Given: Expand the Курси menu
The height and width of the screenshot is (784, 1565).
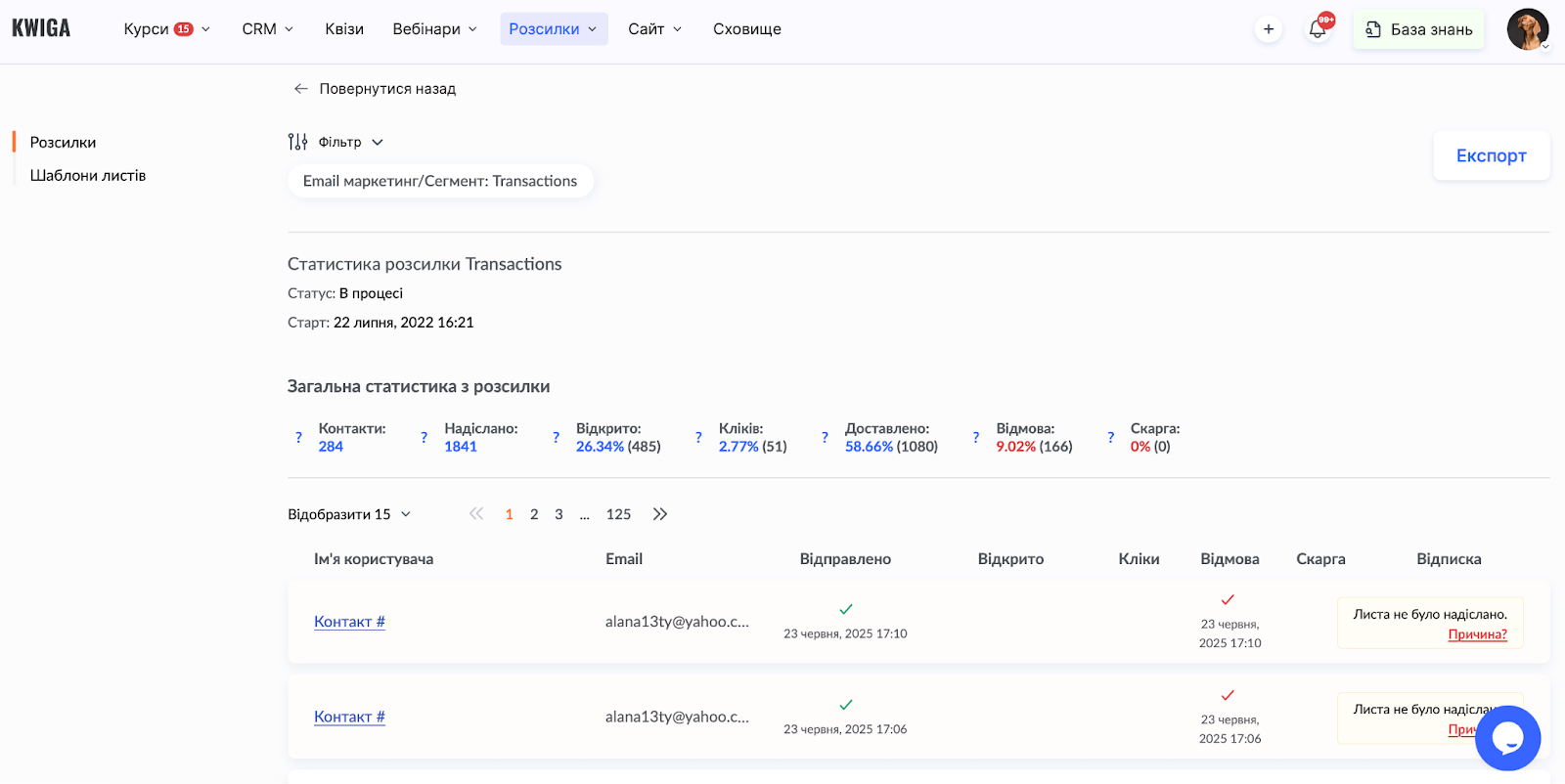Looking at the screenshot, I should coord(166,29).
